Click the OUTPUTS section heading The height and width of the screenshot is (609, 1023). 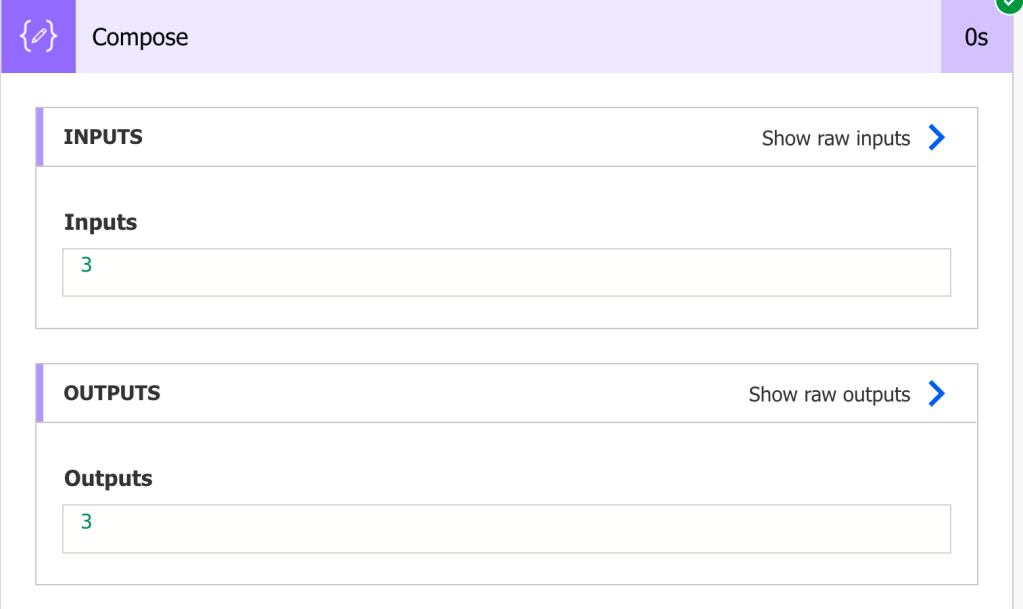112,393
